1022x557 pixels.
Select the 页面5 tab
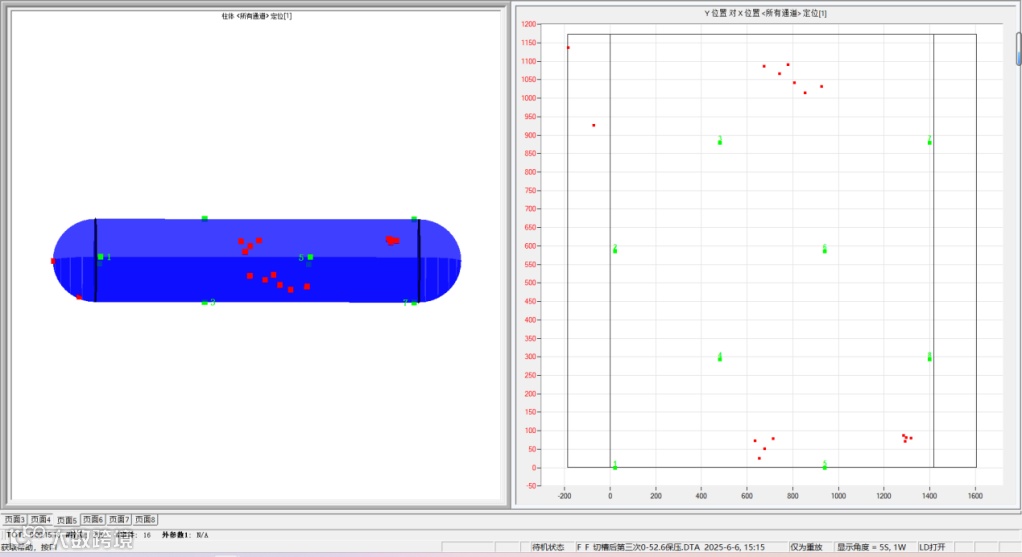(x=66, y=520)
